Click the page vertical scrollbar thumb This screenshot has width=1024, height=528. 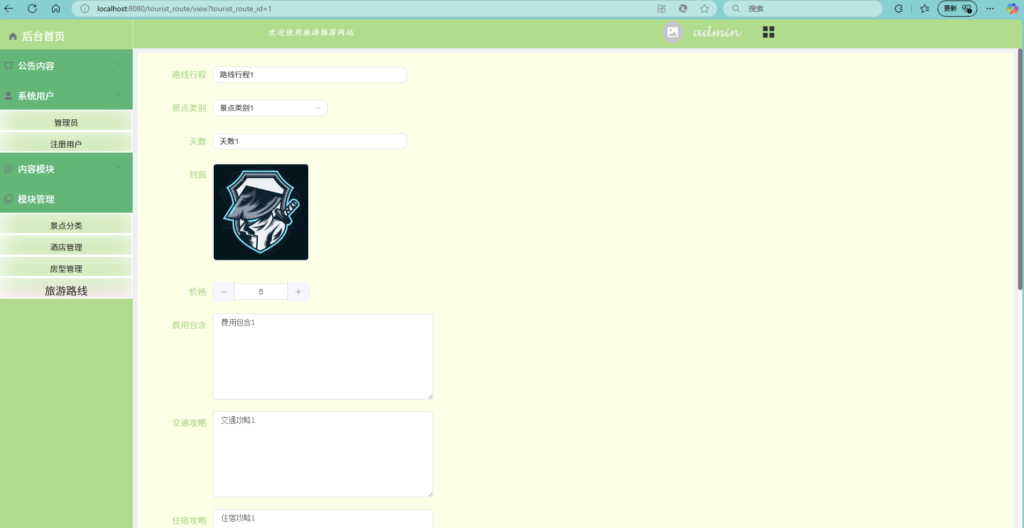tap(1020, 169)
